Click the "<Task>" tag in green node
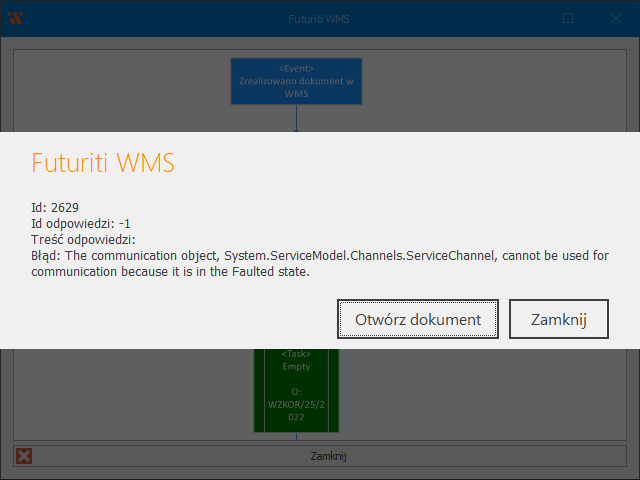640x480 pixels. [296, 354]
